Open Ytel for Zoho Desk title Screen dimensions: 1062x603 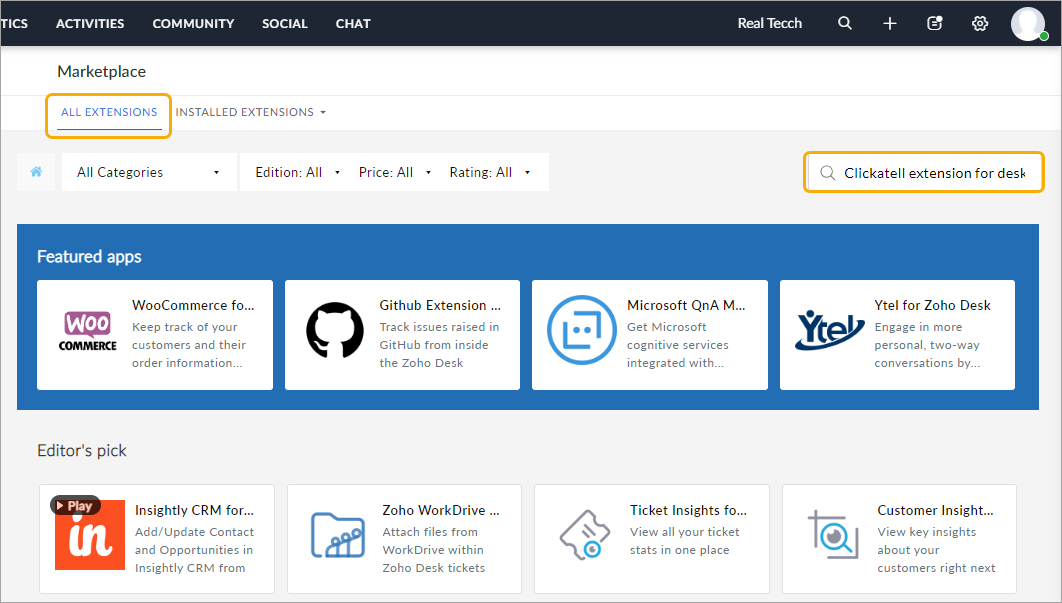pos(933,305)
